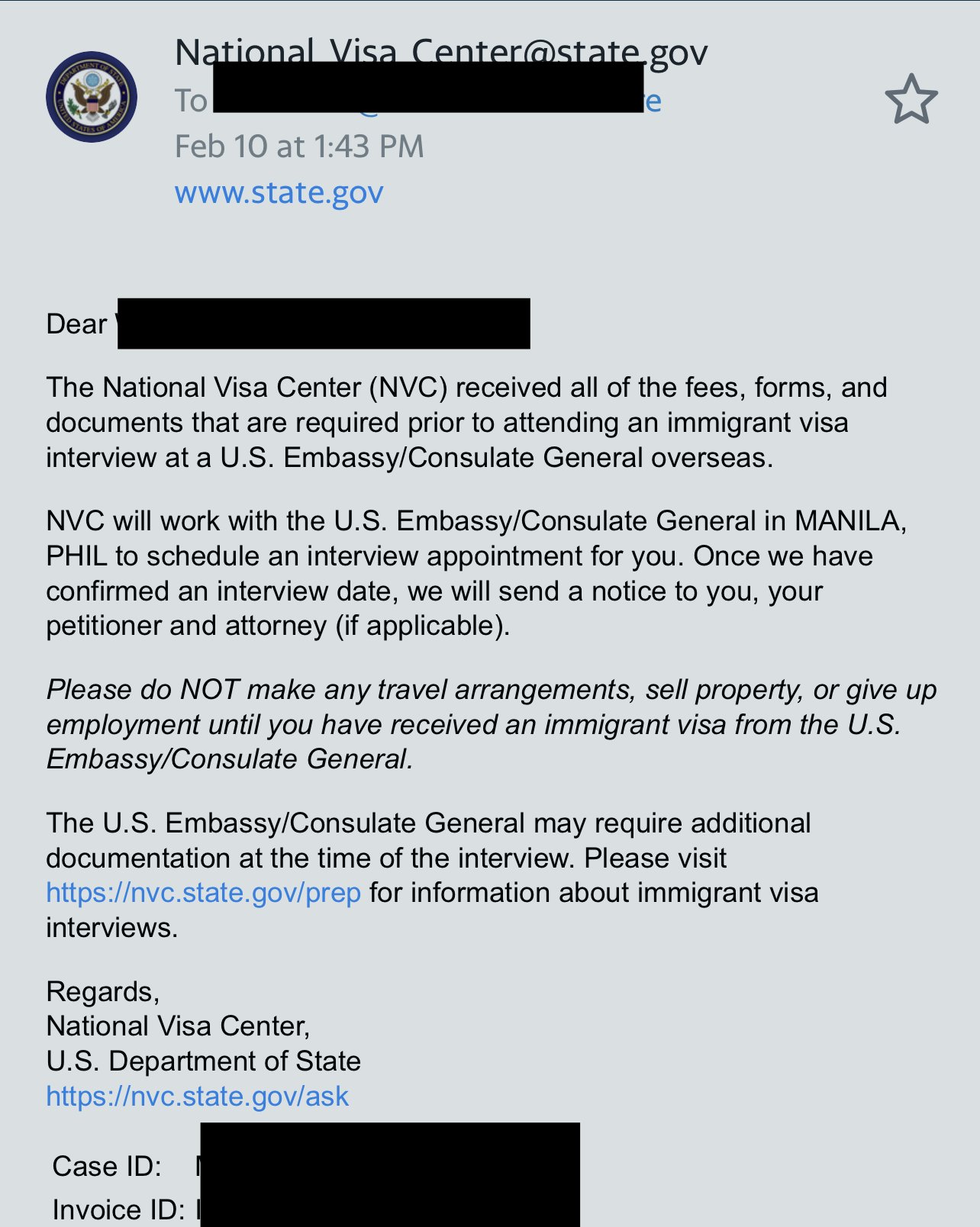Open sender National Visa Center@state.gov details
Screen dimensions: 980x1227
(441, 52)
